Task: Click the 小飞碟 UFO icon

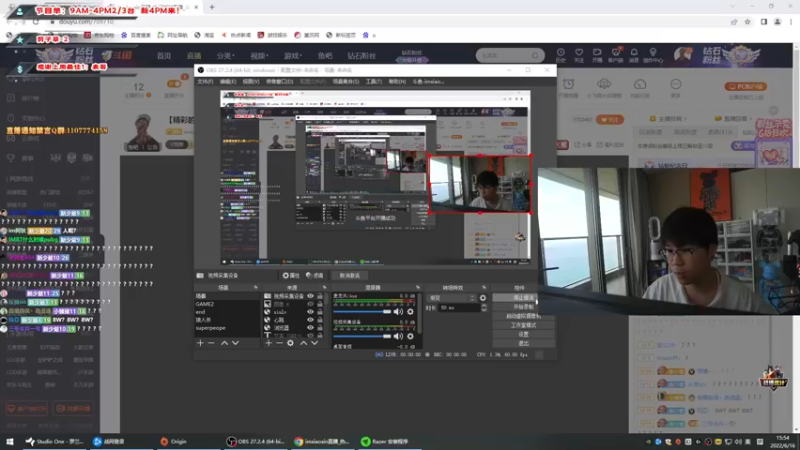Action: [604, 84]
